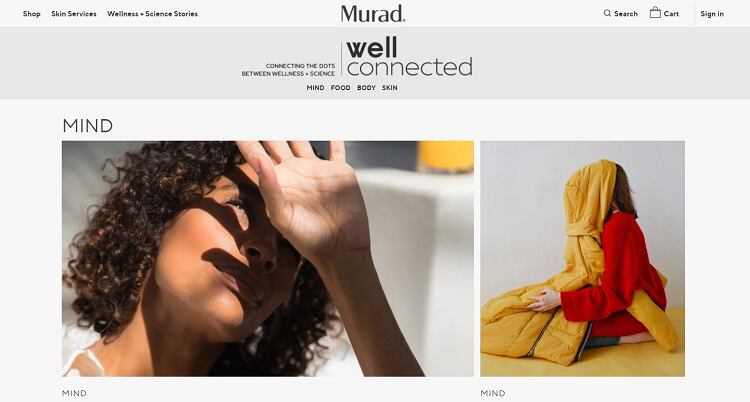The height and width of the screenshot is (402, 750).
Task: Open the yellow jacket article image
Action: pyautogui.click(x=583, y=258)
